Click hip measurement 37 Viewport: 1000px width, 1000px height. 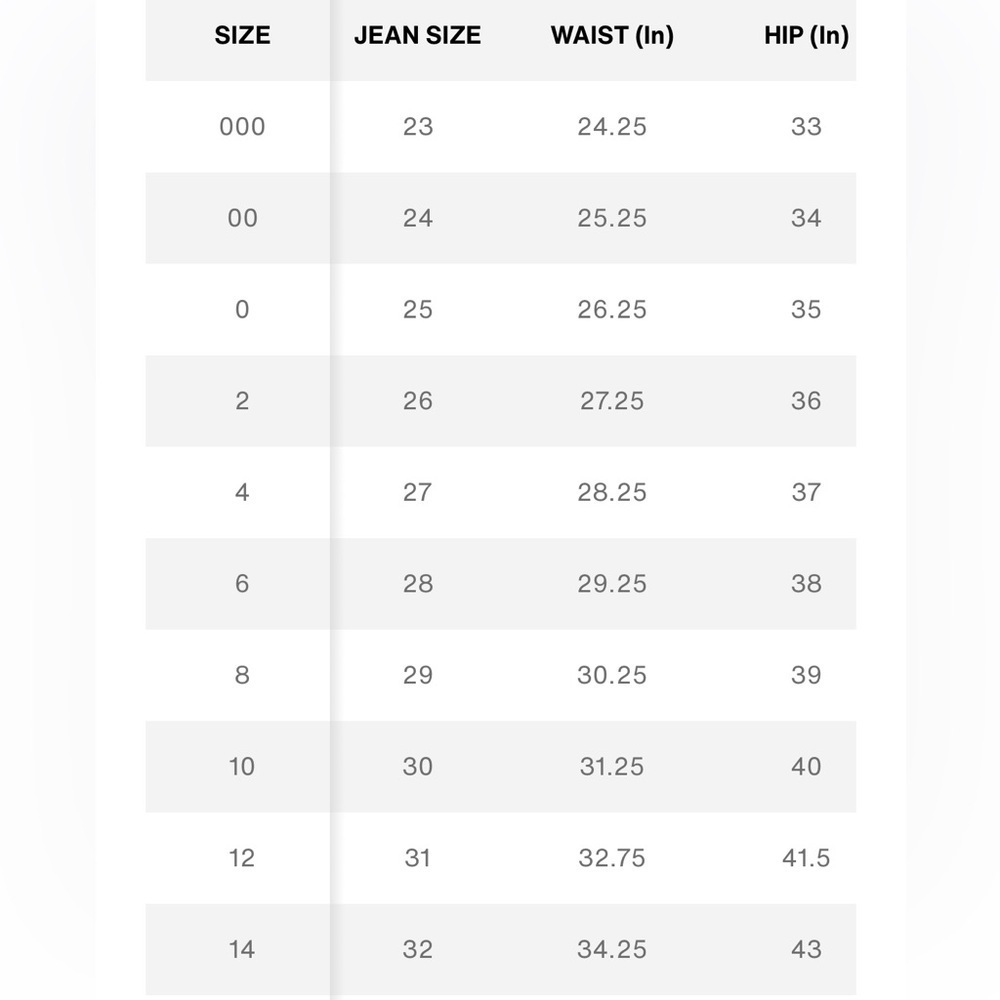coord(806,492)
